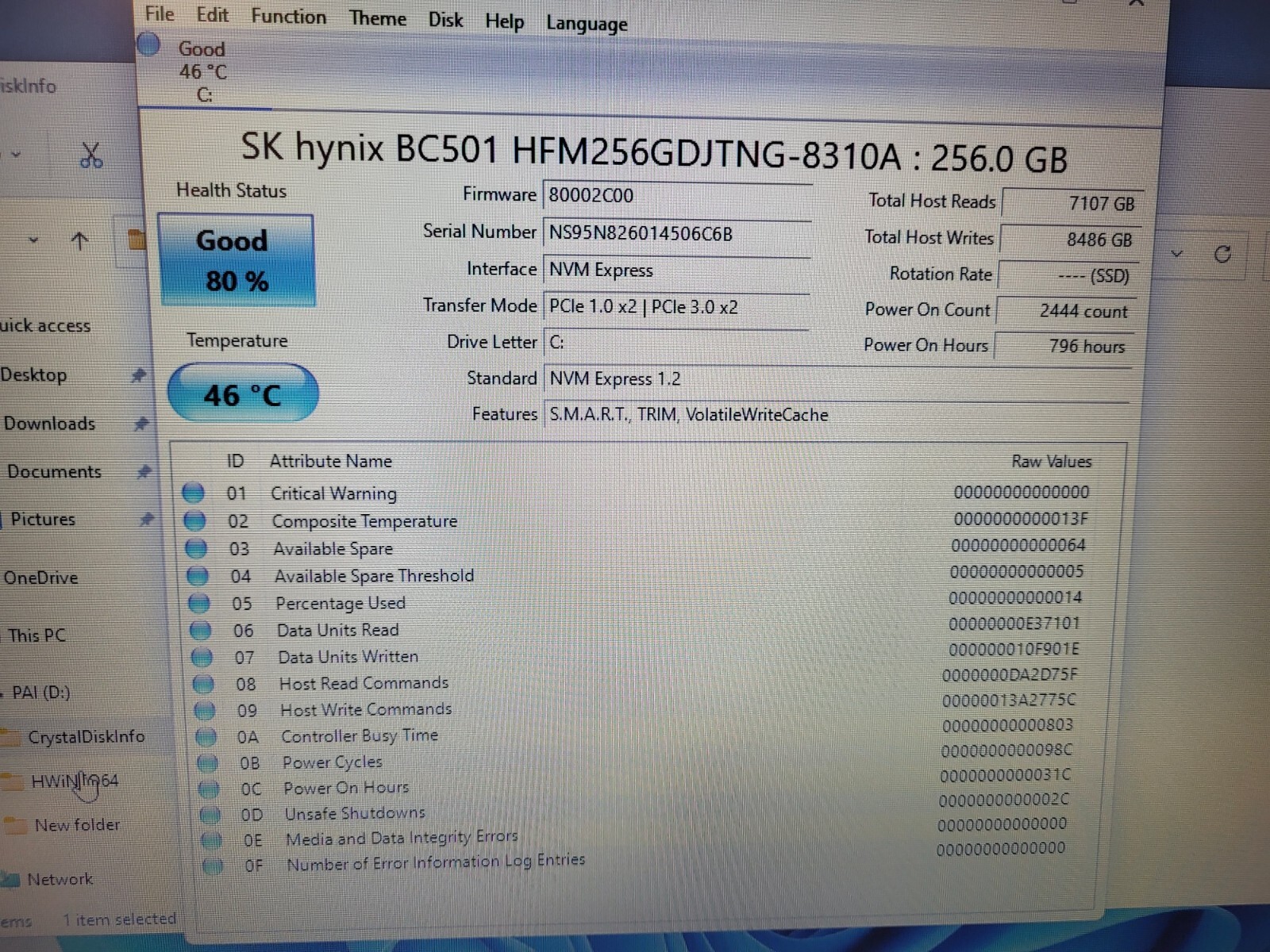Viewport: 1270px width, 952px height.
Task: Open the Disk menu
Action: tap(445, 20)
